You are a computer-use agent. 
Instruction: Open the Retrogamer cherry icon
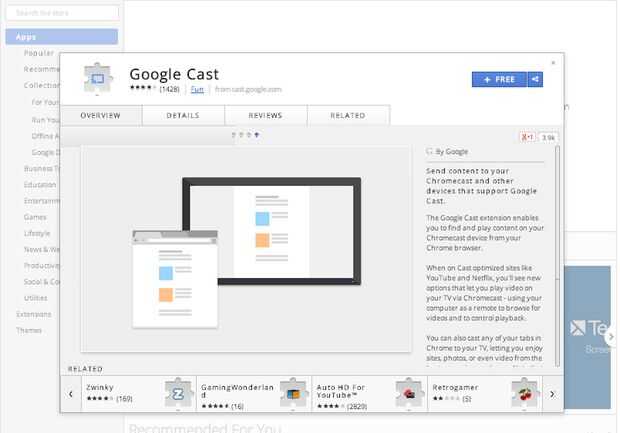pyautogui.click(x=524, y=393)
